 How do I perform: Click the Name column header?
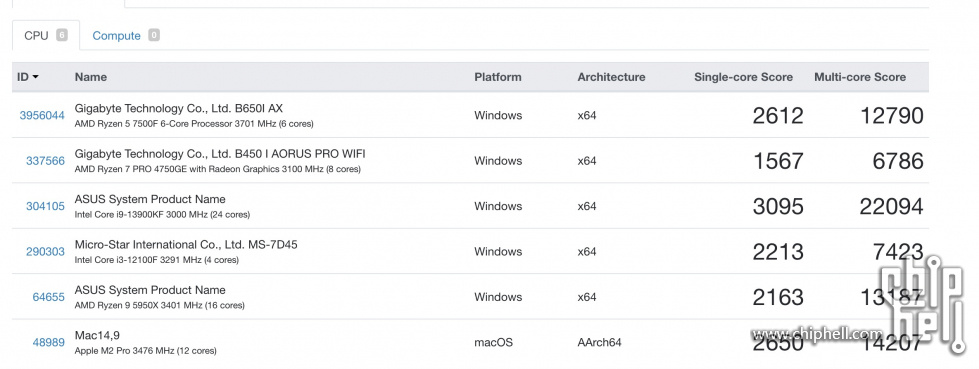91,77
